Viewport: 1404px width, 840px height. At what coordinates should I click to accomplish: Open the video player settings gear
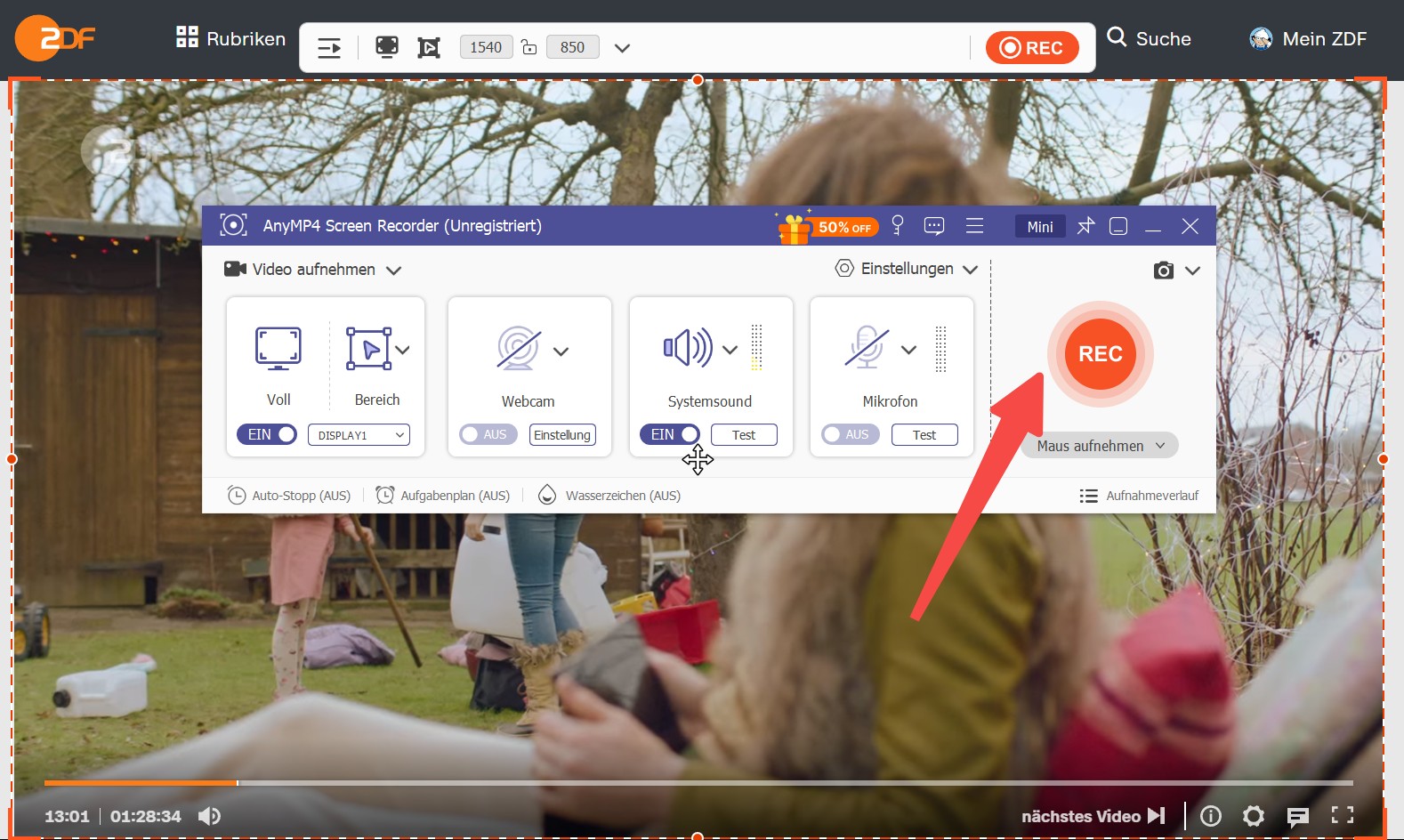(x=1254, y=816)
